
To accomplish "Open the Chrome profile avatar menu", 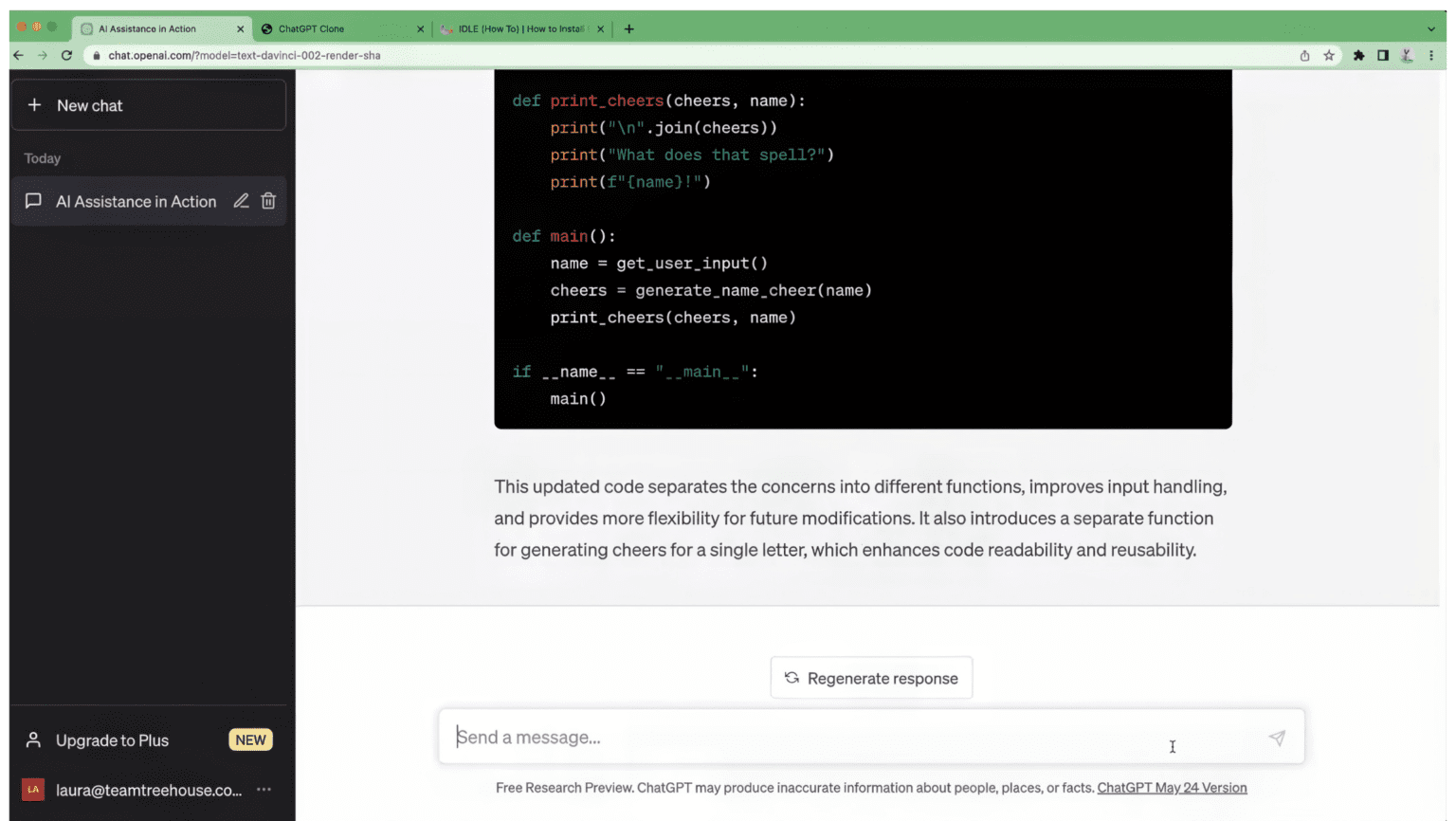I will pos(1408,55).
